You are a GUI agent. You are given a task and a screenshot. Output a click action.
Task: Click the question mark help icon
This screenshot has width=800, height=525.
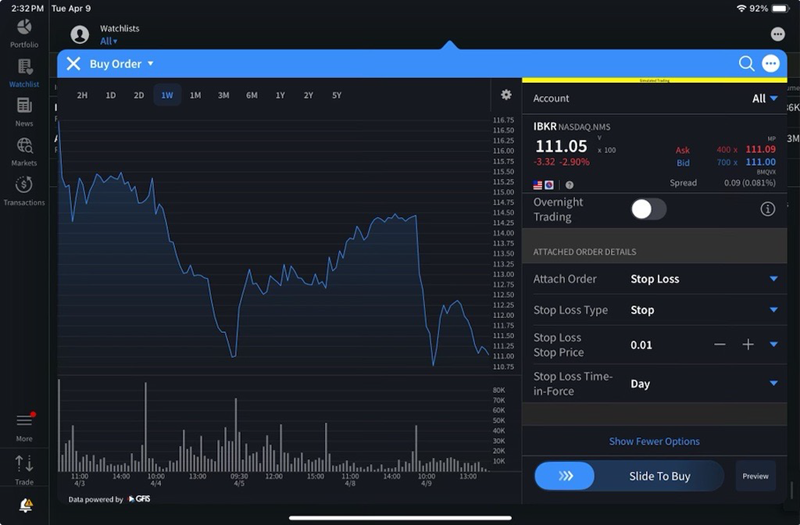(569, 185)
